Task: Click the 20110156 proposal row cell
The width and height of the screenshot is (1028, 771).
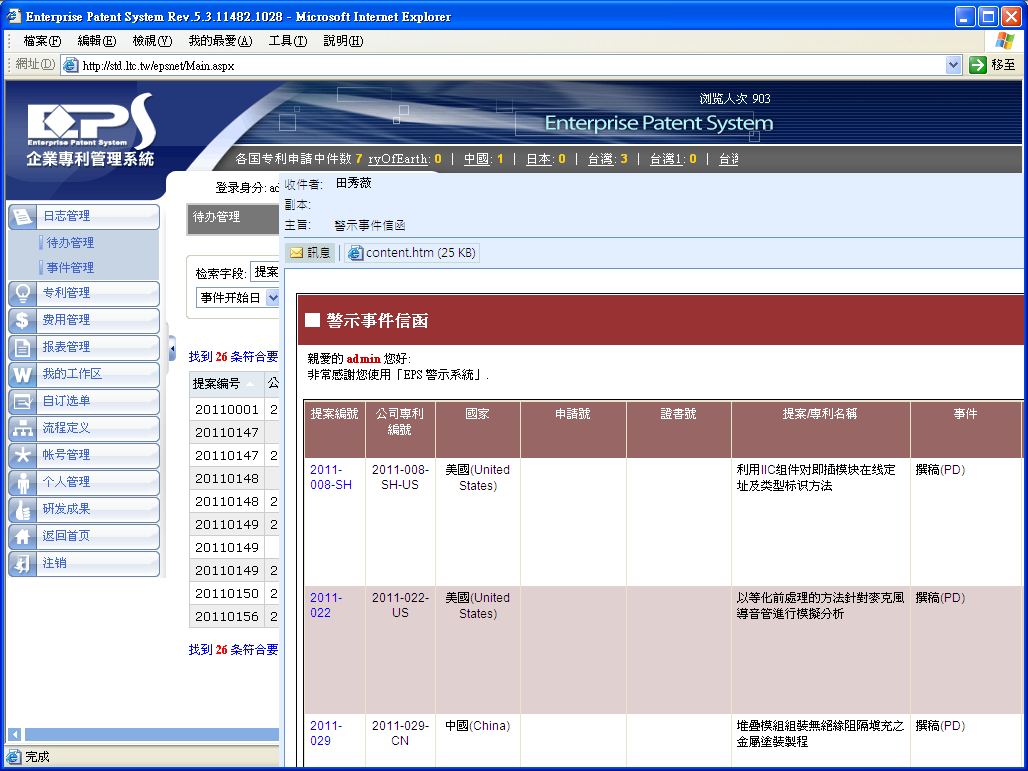Action: [x=227, y=616]
